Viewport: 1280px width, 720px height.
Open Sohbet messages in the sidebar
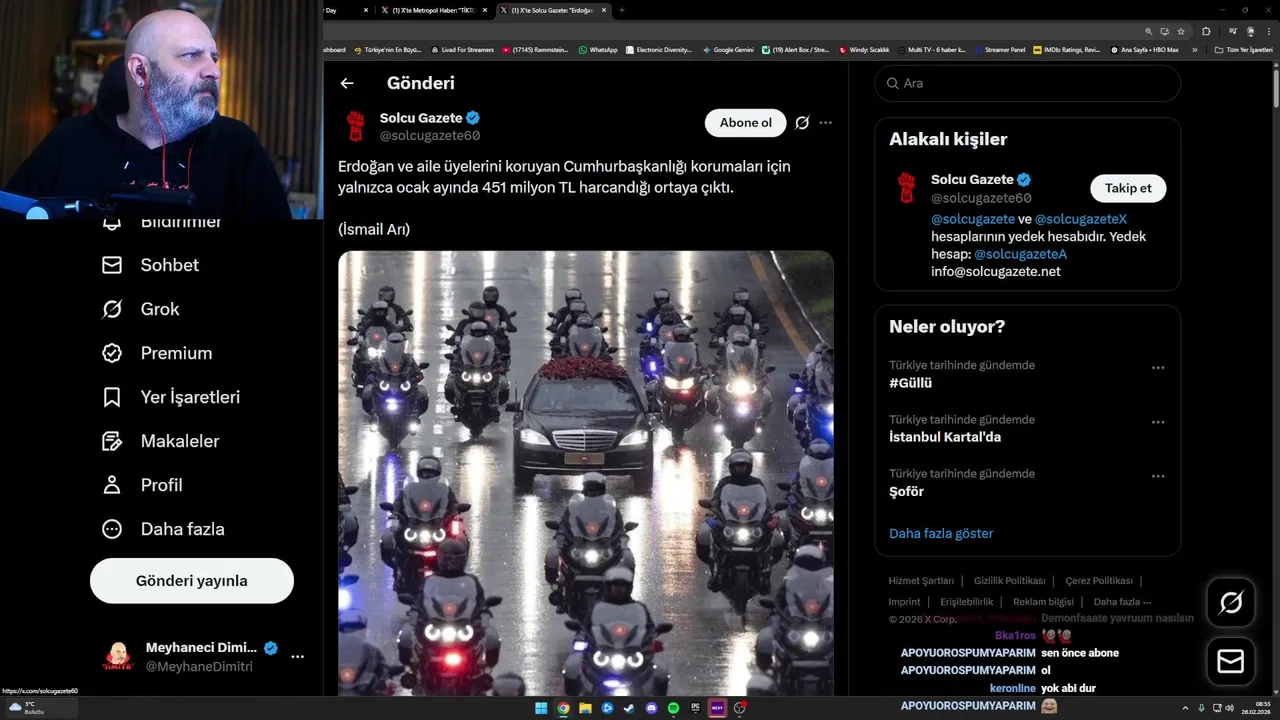(151, 265)
